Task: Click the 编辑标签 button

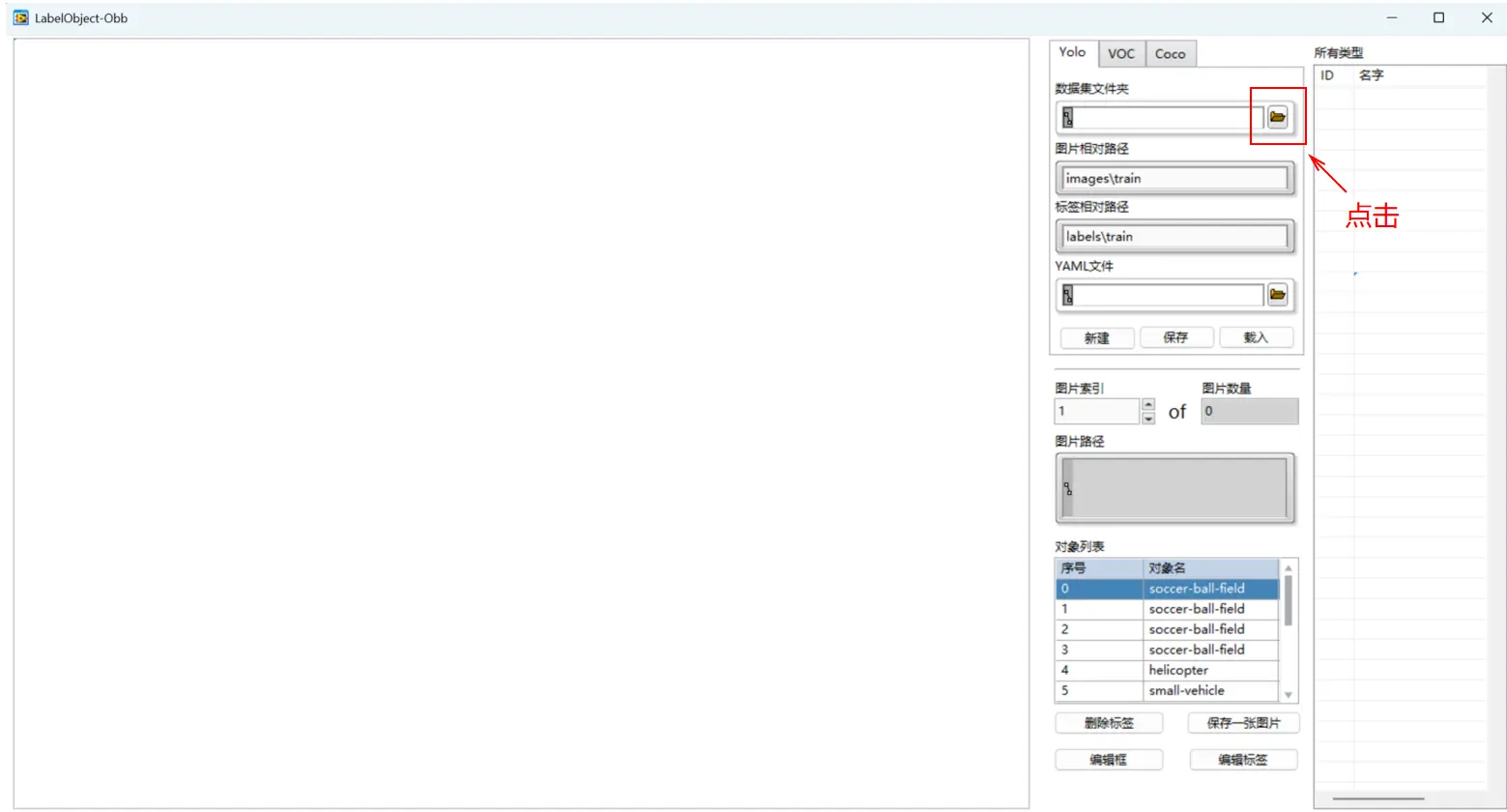Action: (x=1243, y=760)
